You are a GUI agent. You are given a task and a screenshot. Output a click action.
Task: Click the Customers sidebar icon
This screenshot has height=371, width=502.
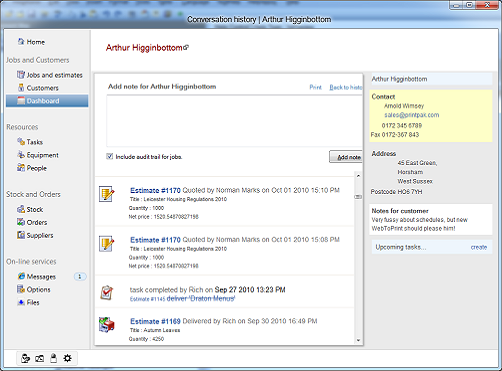21,88
